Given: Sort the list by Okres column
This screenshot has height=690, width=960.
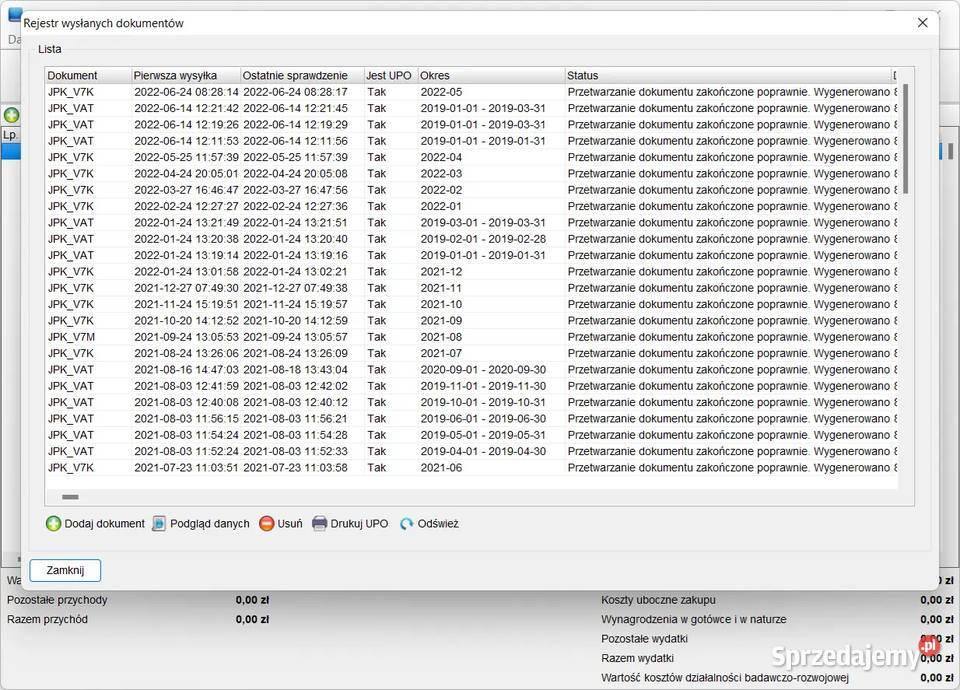Looking at the screenshot, I should (490, 76).
